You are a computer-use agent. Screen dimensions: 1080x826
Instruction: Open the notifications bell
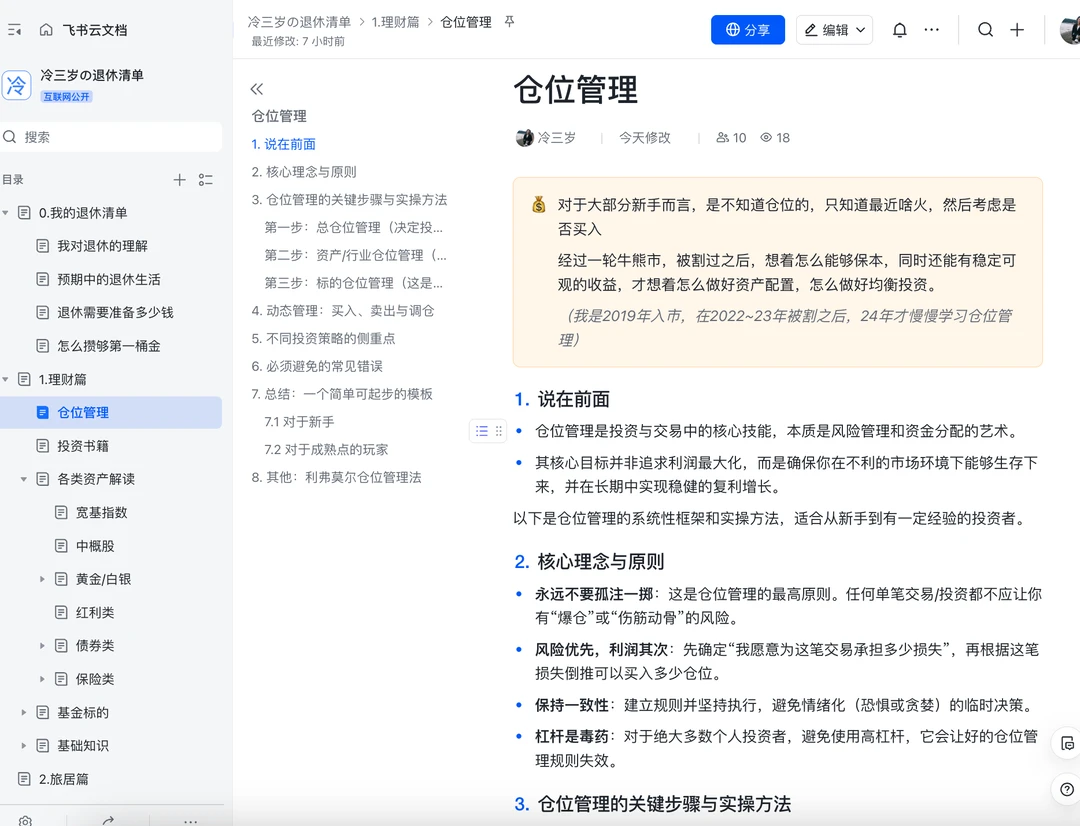click(x=899, y=30)
